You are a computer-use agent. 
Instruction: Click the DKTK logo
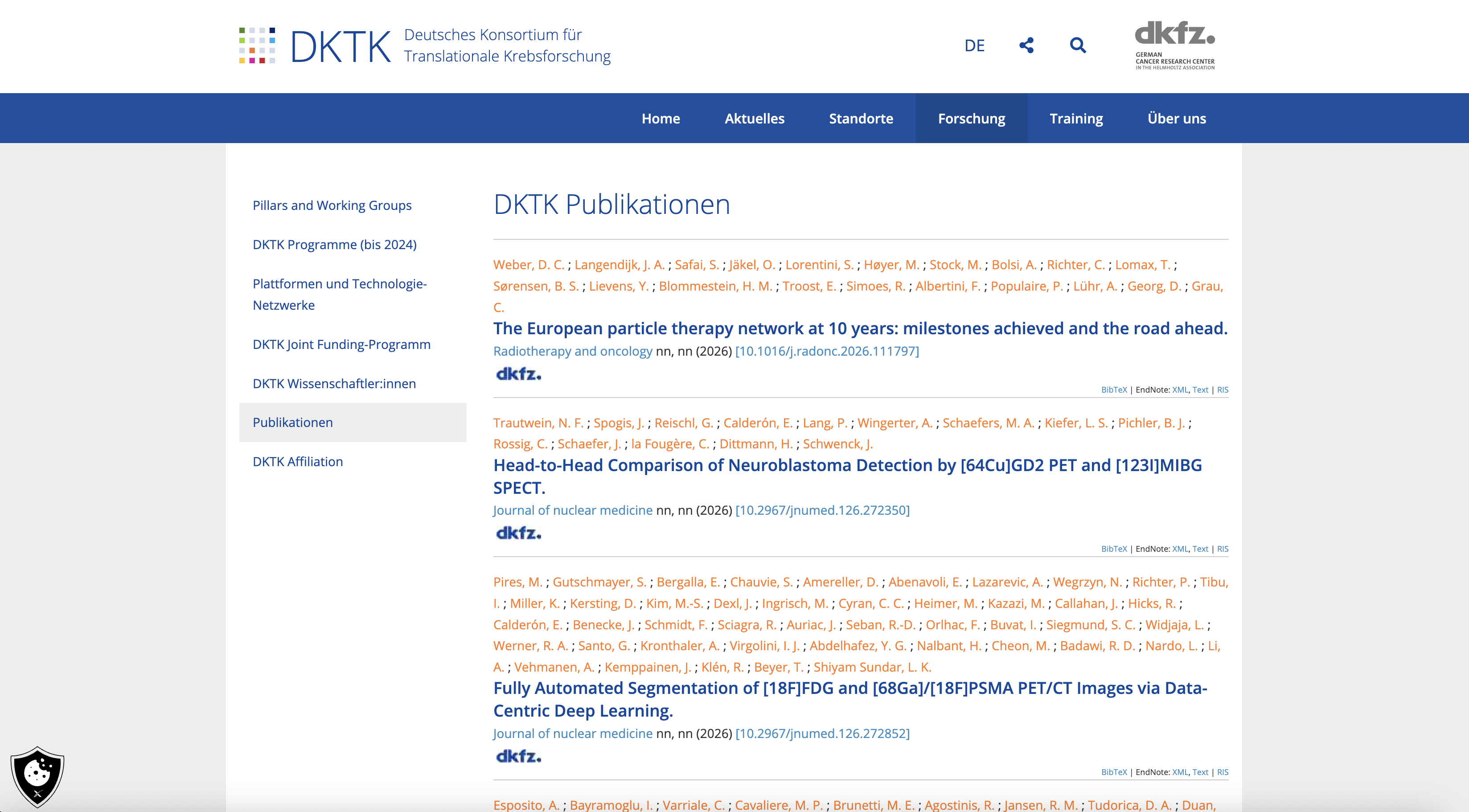click(x=425, y=45)
